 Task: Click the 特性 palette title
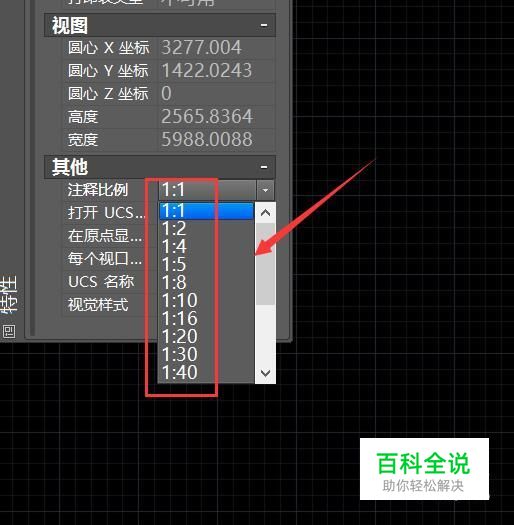coord(8,294)
